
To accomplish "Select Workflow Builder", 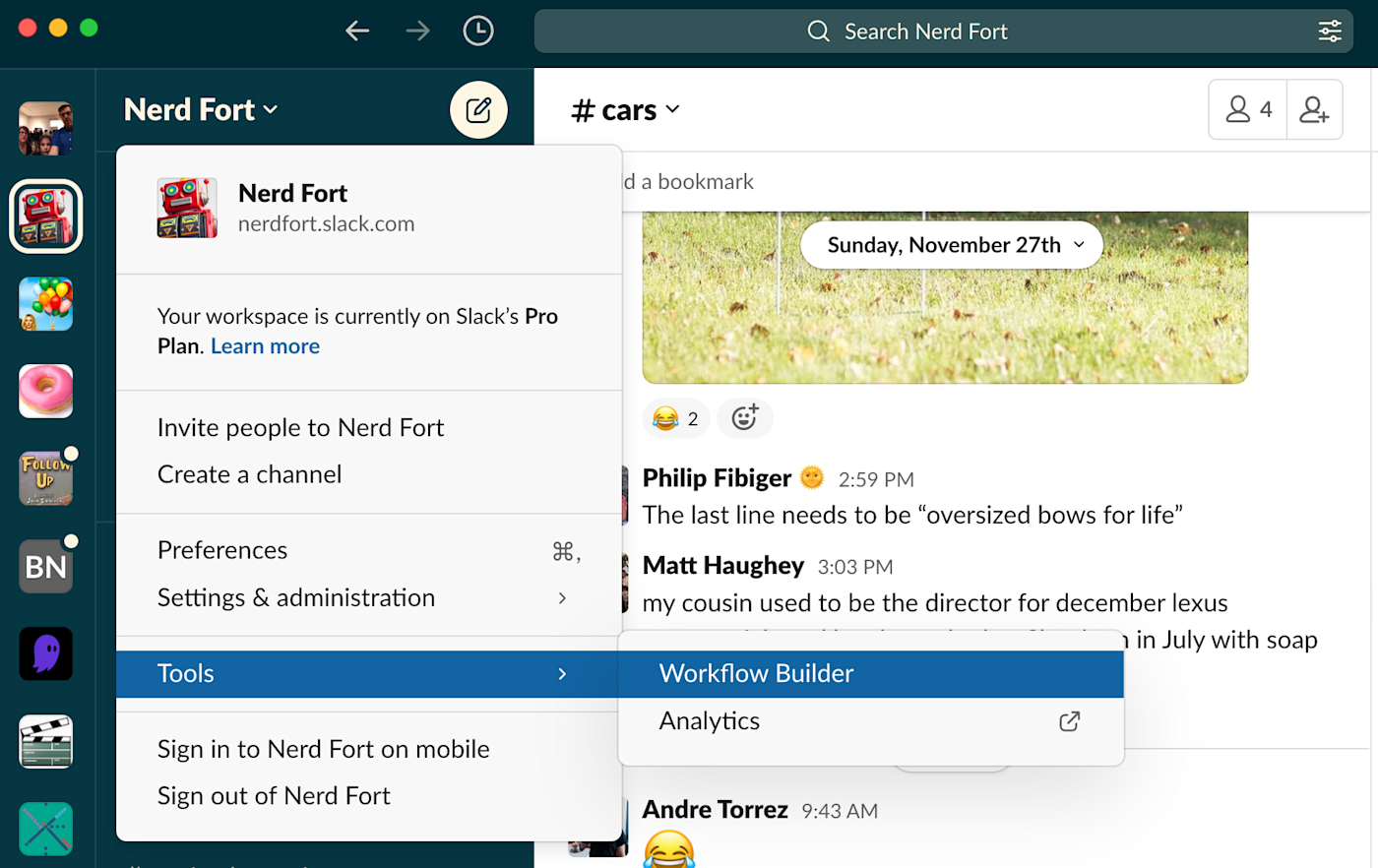I will [871, 674].
